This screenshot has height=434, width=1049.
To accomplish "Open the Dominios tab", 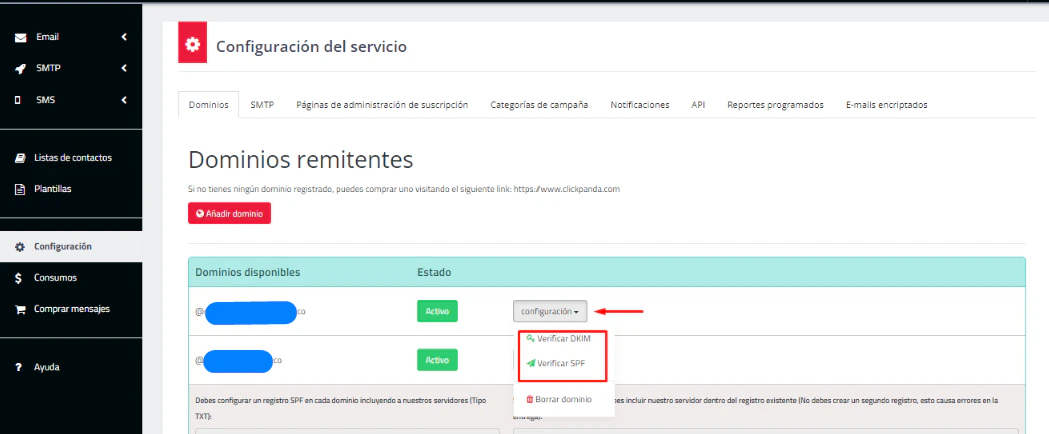I will (209, 105).
